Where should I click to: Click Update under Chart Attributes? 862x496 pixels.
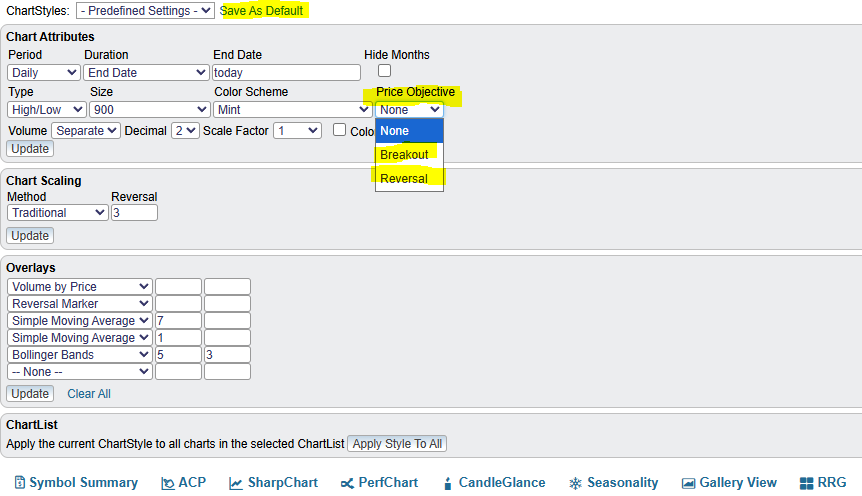[30, 148]
